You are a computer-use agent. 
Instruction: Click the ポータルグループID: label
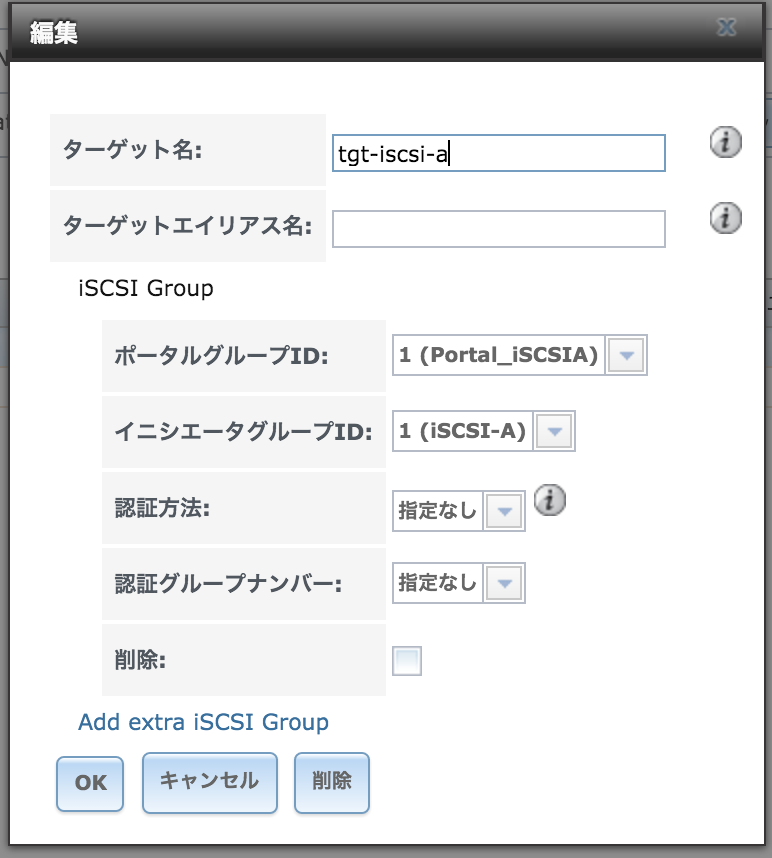tap(222, 356)
